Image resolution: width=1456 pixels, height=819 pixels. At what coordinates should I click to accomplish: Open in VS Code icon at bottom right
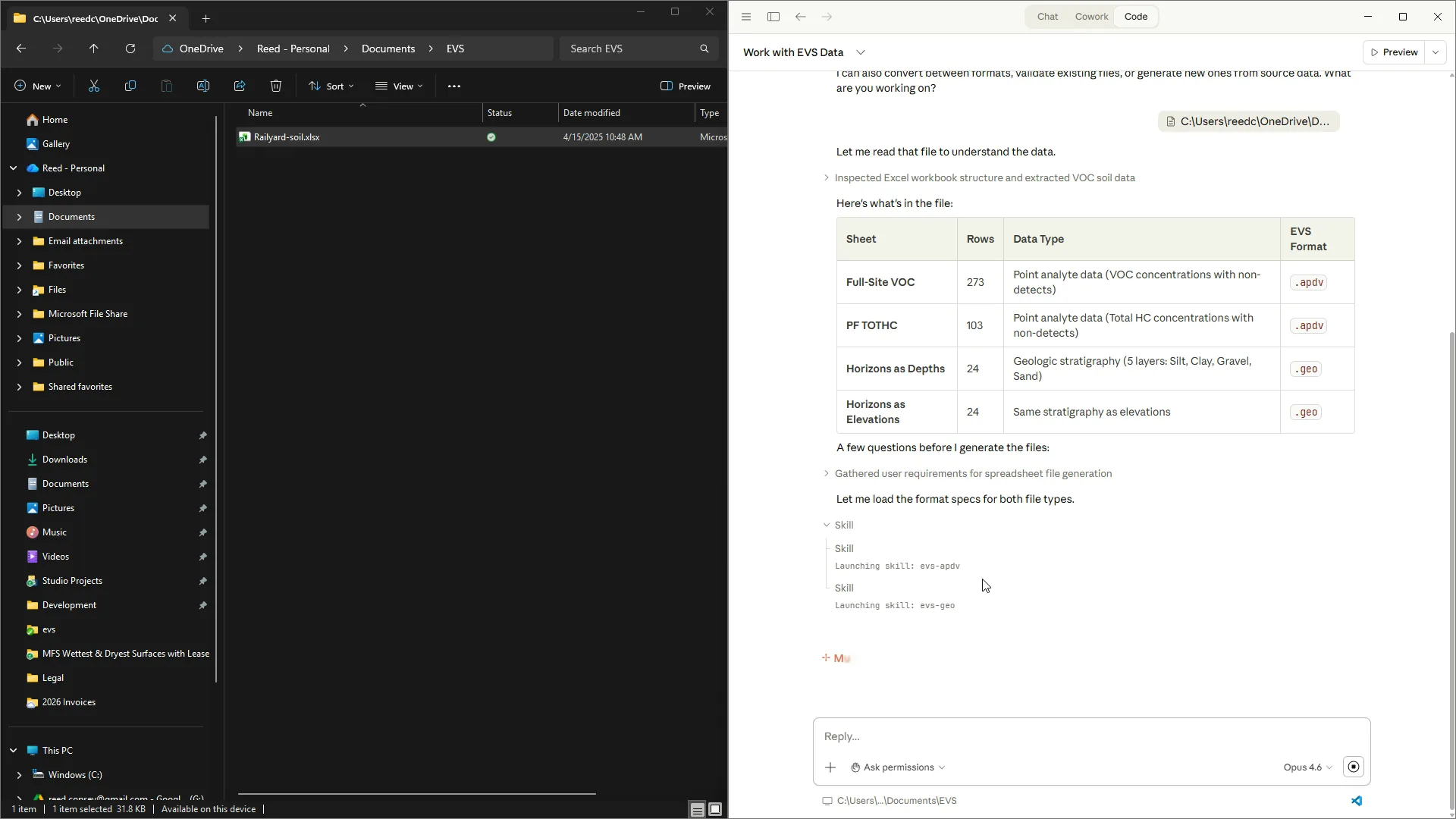(1357, 801)
